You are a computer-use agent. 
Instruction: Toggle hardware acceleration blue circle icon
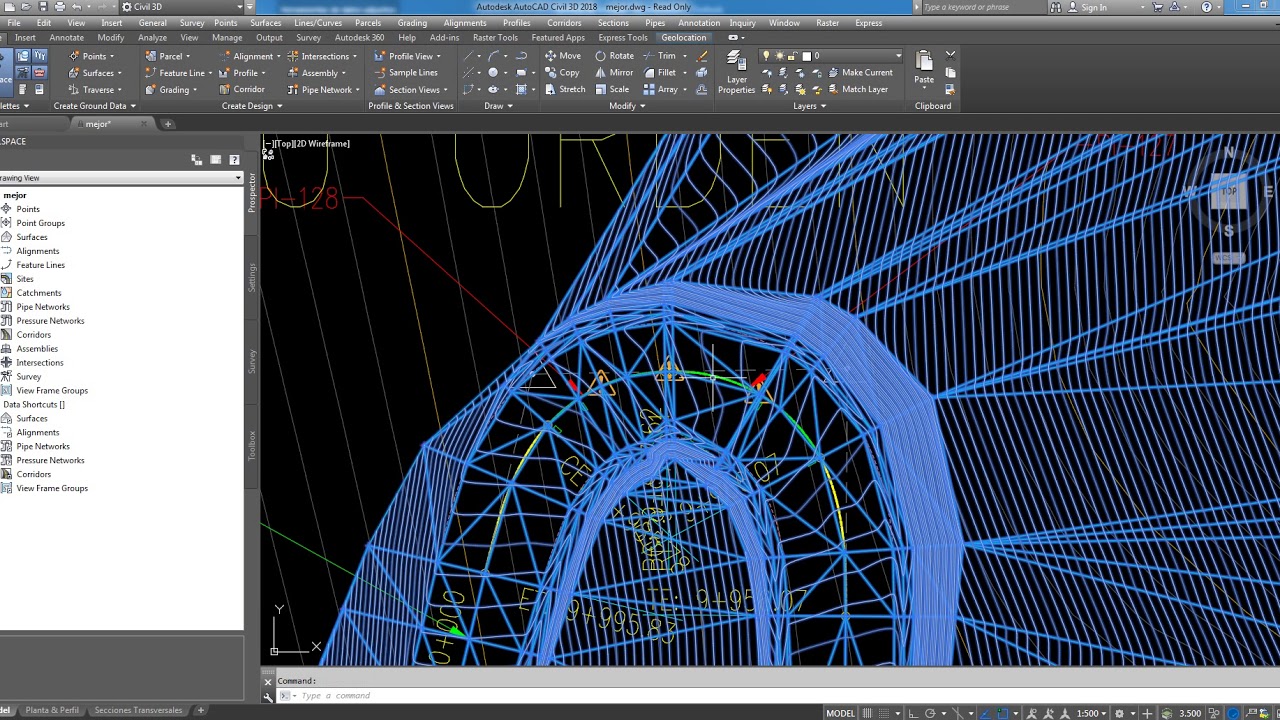pos(1233,713)
